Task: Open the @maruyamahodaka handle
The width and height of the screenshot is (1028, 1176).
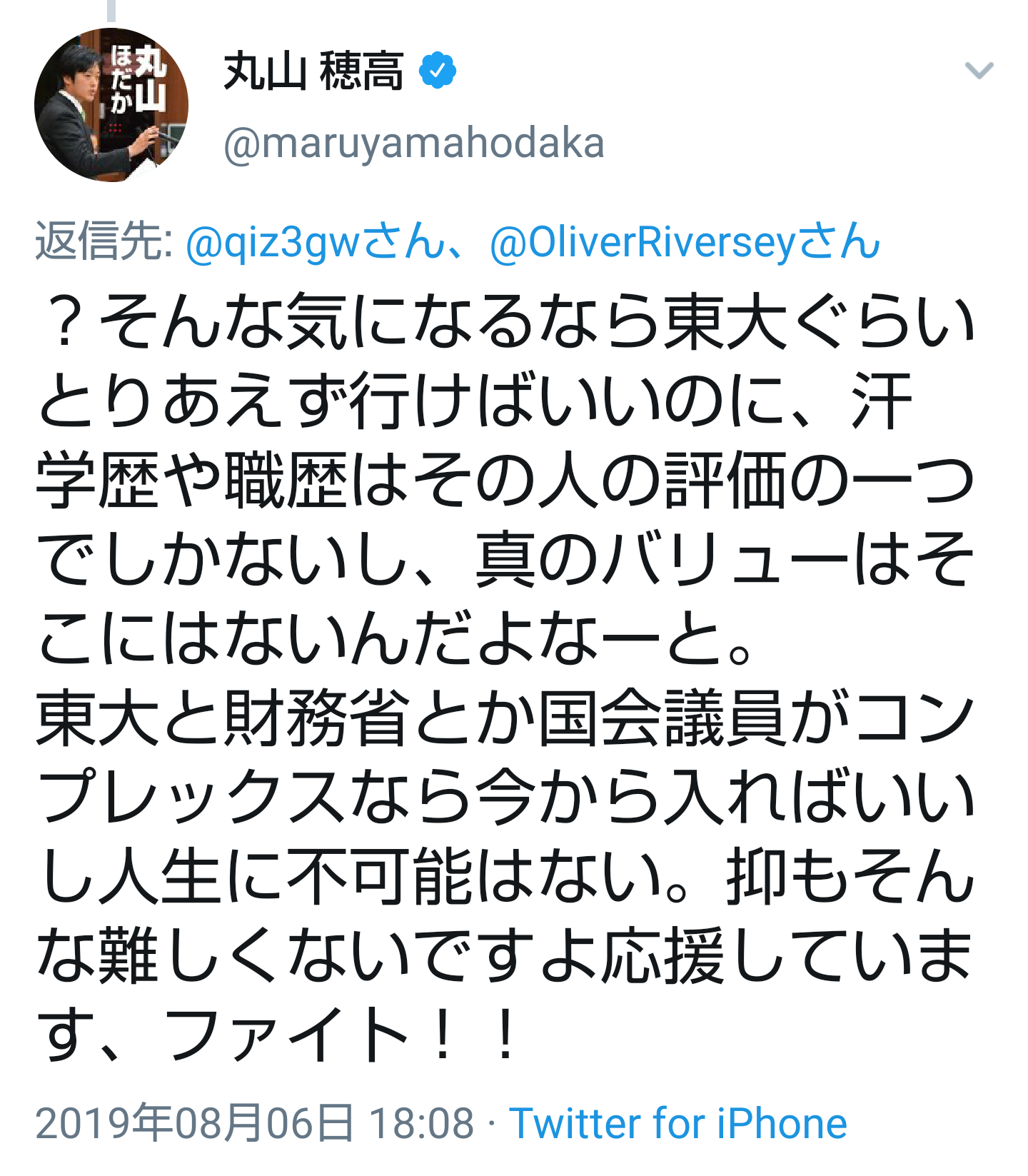Action: 414,144
